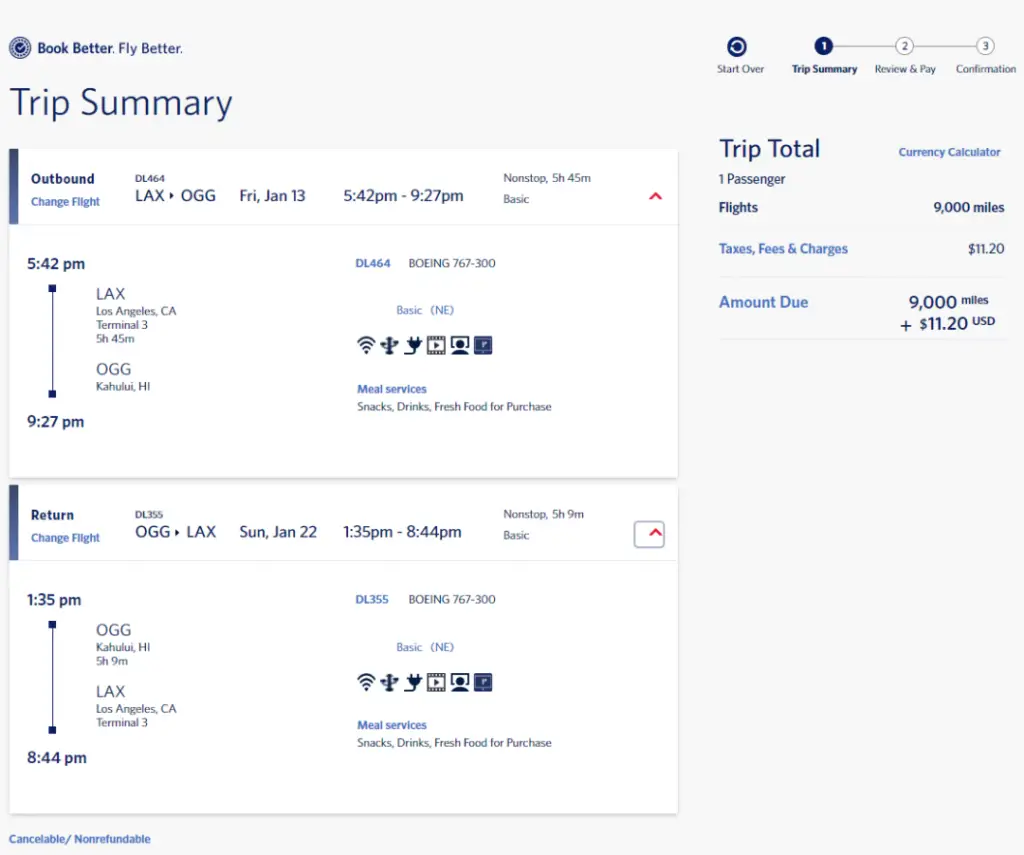Click Change Flight under Outbound
1024x855 pixels.
pos(65,202)
